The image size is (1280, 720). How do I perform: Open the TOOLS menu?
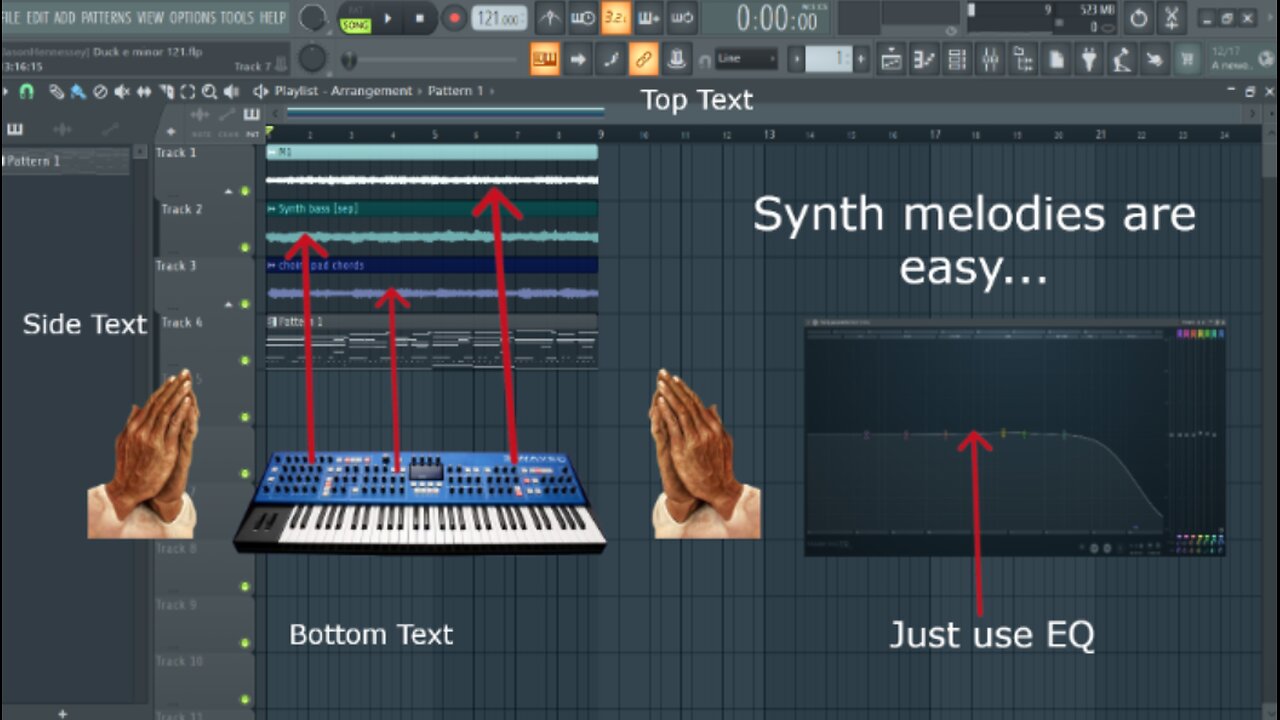coord(237,18)
